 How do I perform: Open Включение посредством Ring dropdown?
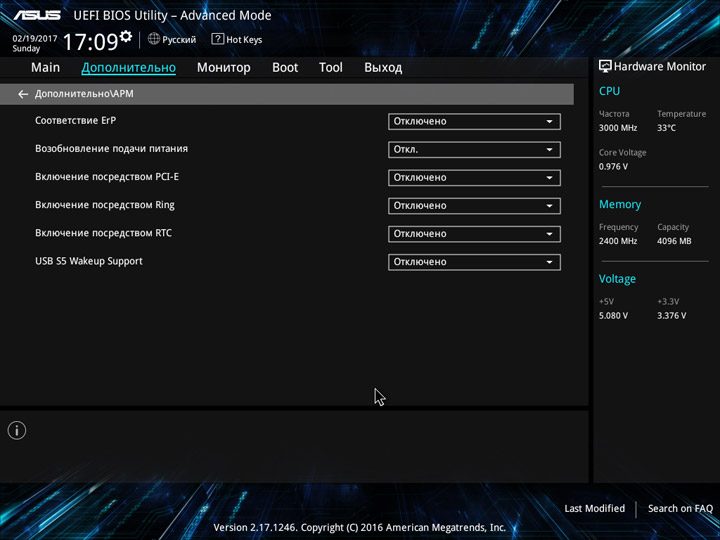pyautogui.click(x=474, y=206)
